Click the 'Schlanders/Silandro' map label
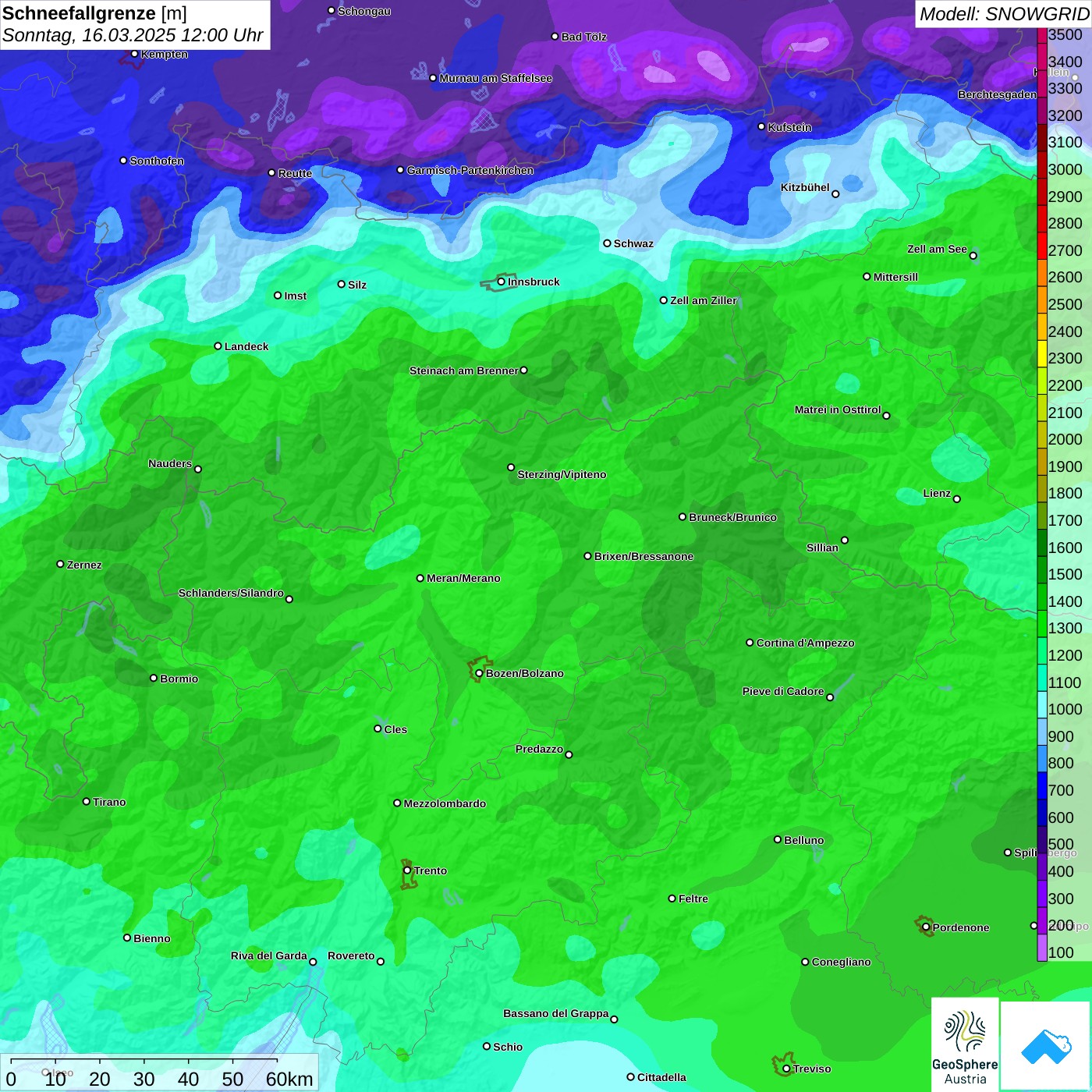Screen dimensions: 1092x1092 231,593
